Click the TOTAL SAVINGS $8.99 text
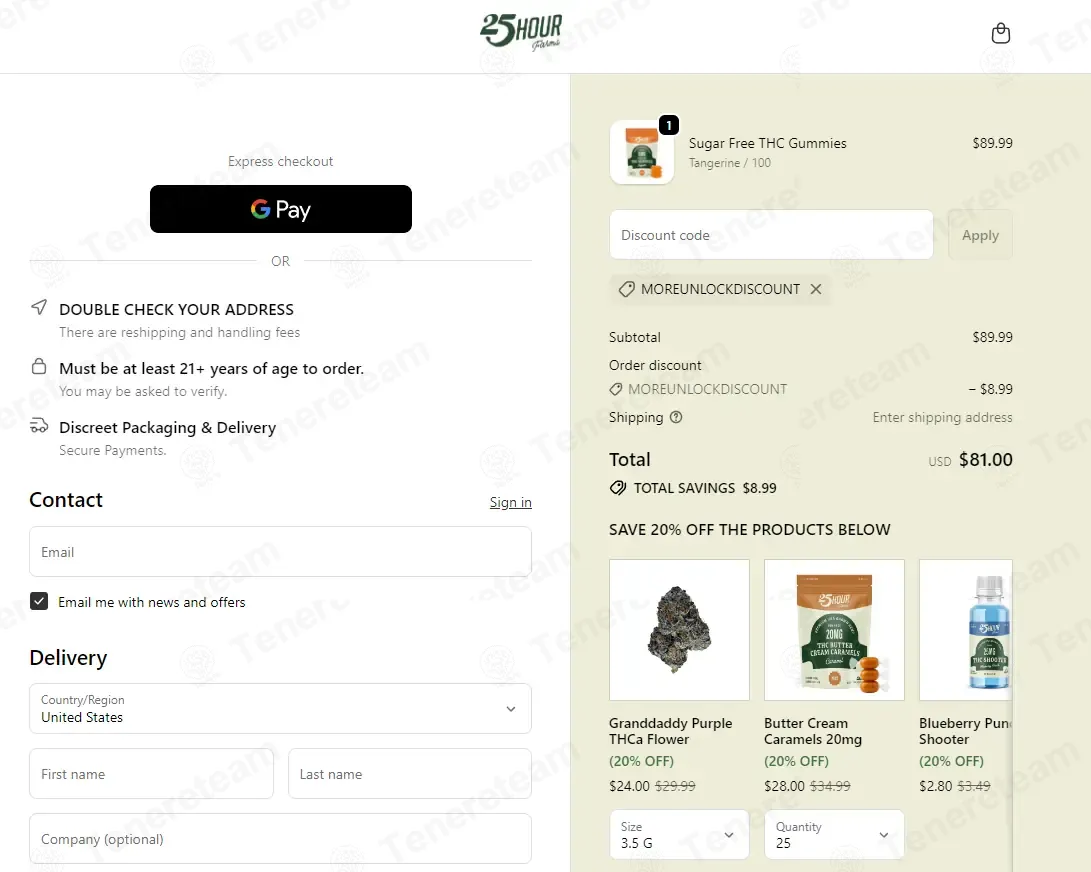Screen dimensions: 1091x872 pos(705,488)
